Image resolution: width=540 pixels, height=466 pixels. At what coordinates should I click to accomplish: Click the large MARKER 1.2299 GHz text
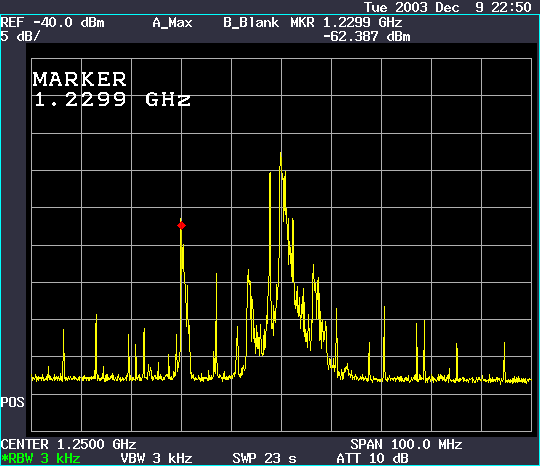pyautogui.click(x=112, y=89)
